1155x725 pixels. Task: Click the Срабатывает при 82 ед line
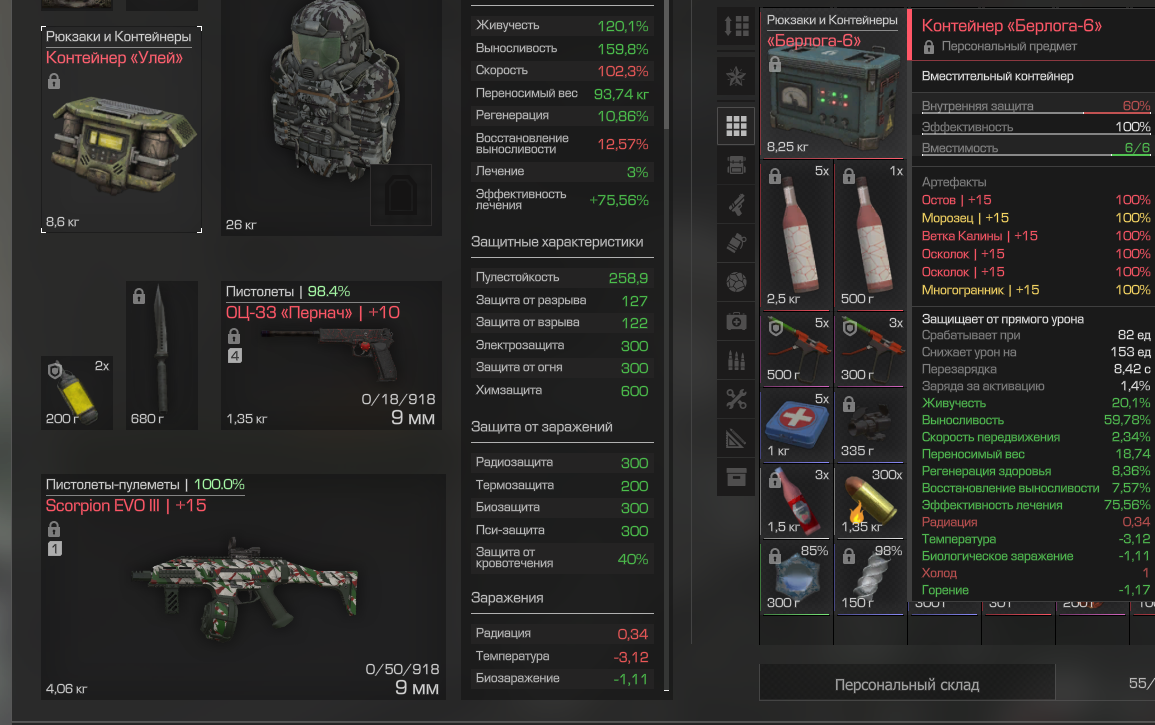(x=1036, y=335)
